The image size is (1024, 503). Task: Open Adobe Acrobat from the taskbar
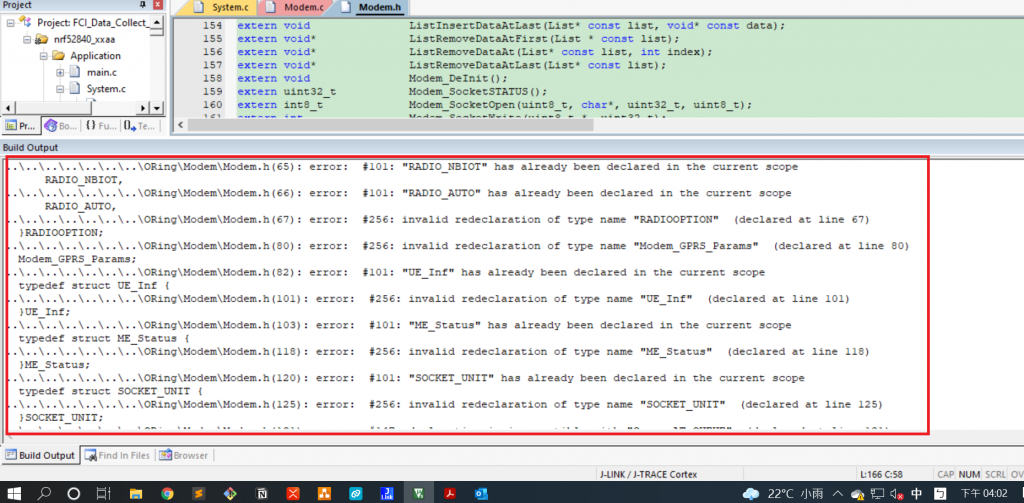(x=449, y=493)
